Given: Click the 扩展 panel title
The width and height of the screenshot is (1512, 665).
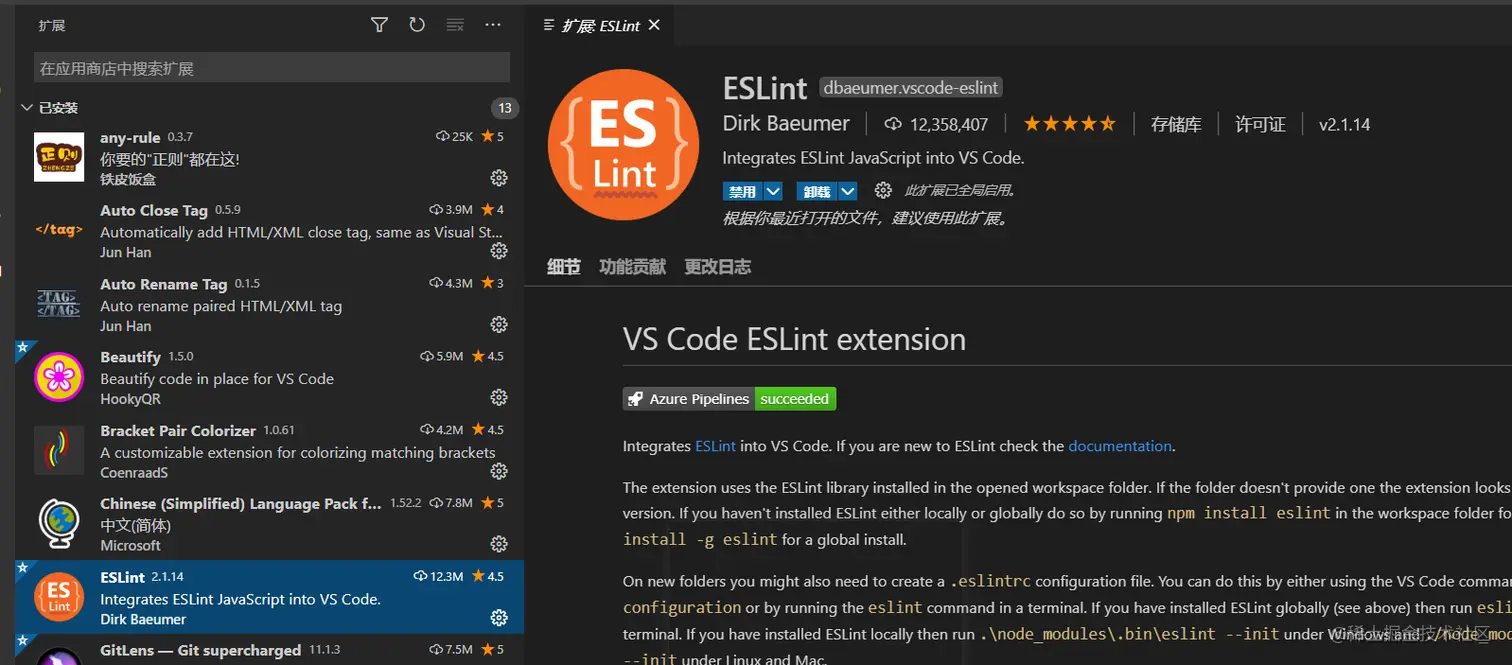Looking at the screenshot, I should [52, 26].
